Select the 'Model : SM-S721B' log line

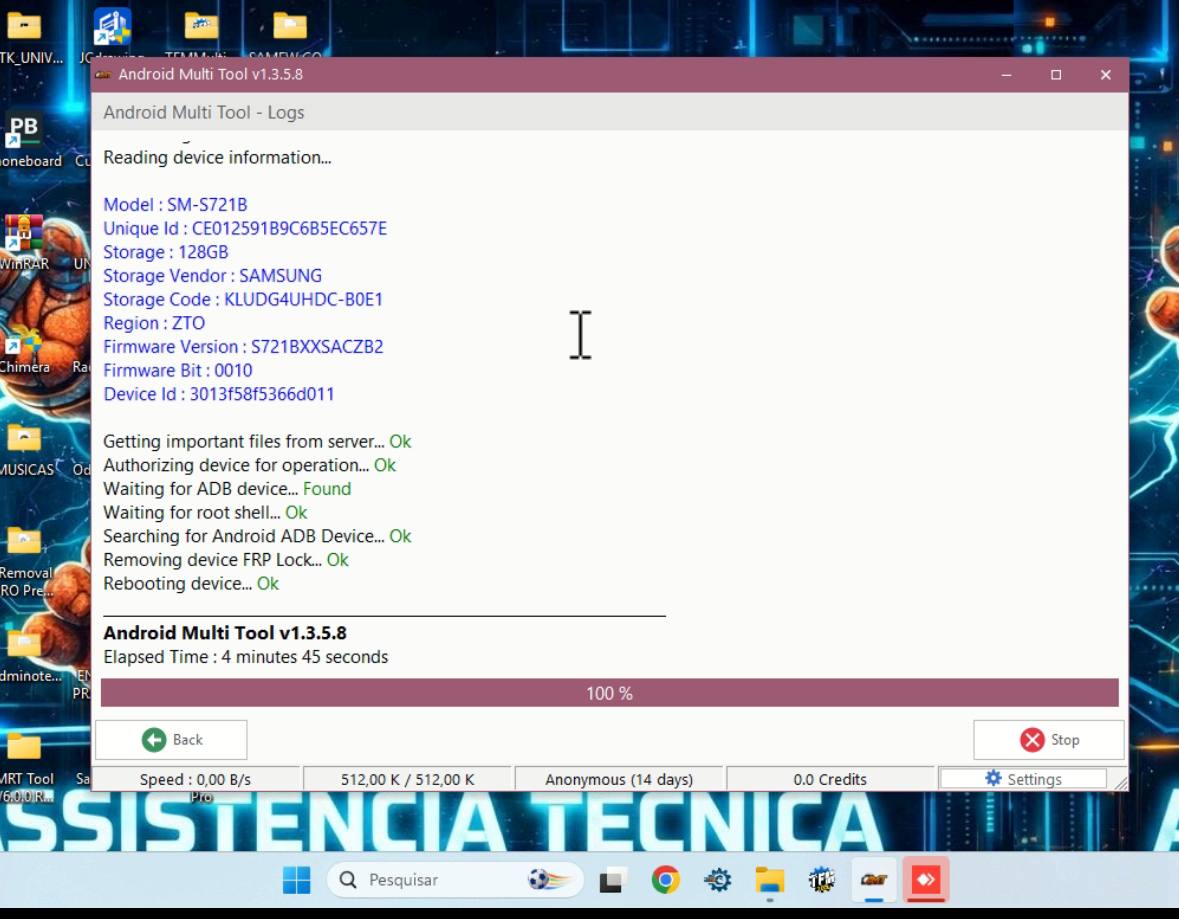tap(175, 205)
